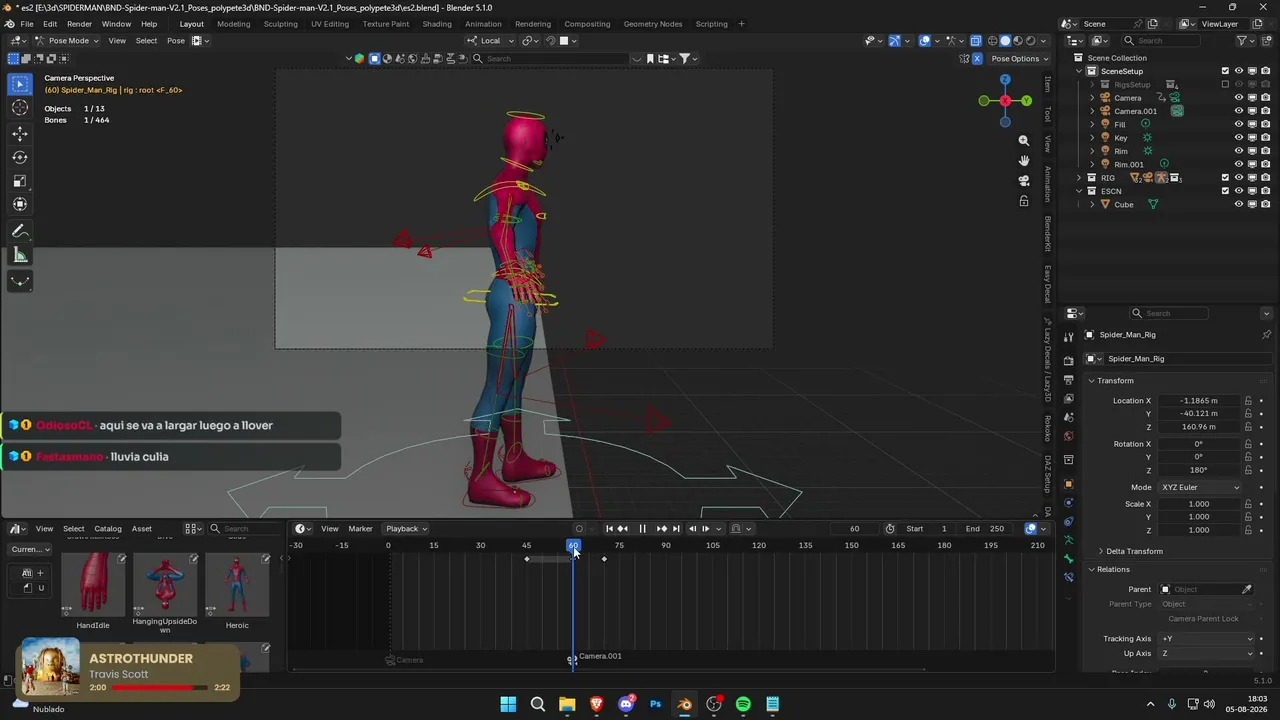Uncheck the ESCN collection checkbox
The height and width of the screenshot is (720, 1280).
pyautogui.click(x=1225, y=191)
